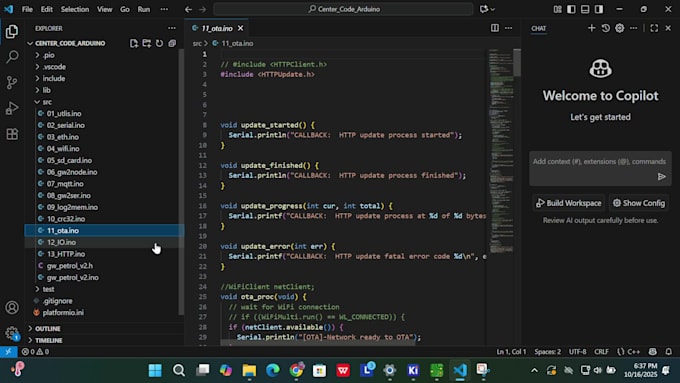Send the chat message arrow
This screenshot has height=383, width=680.
[x=661, y=177]
